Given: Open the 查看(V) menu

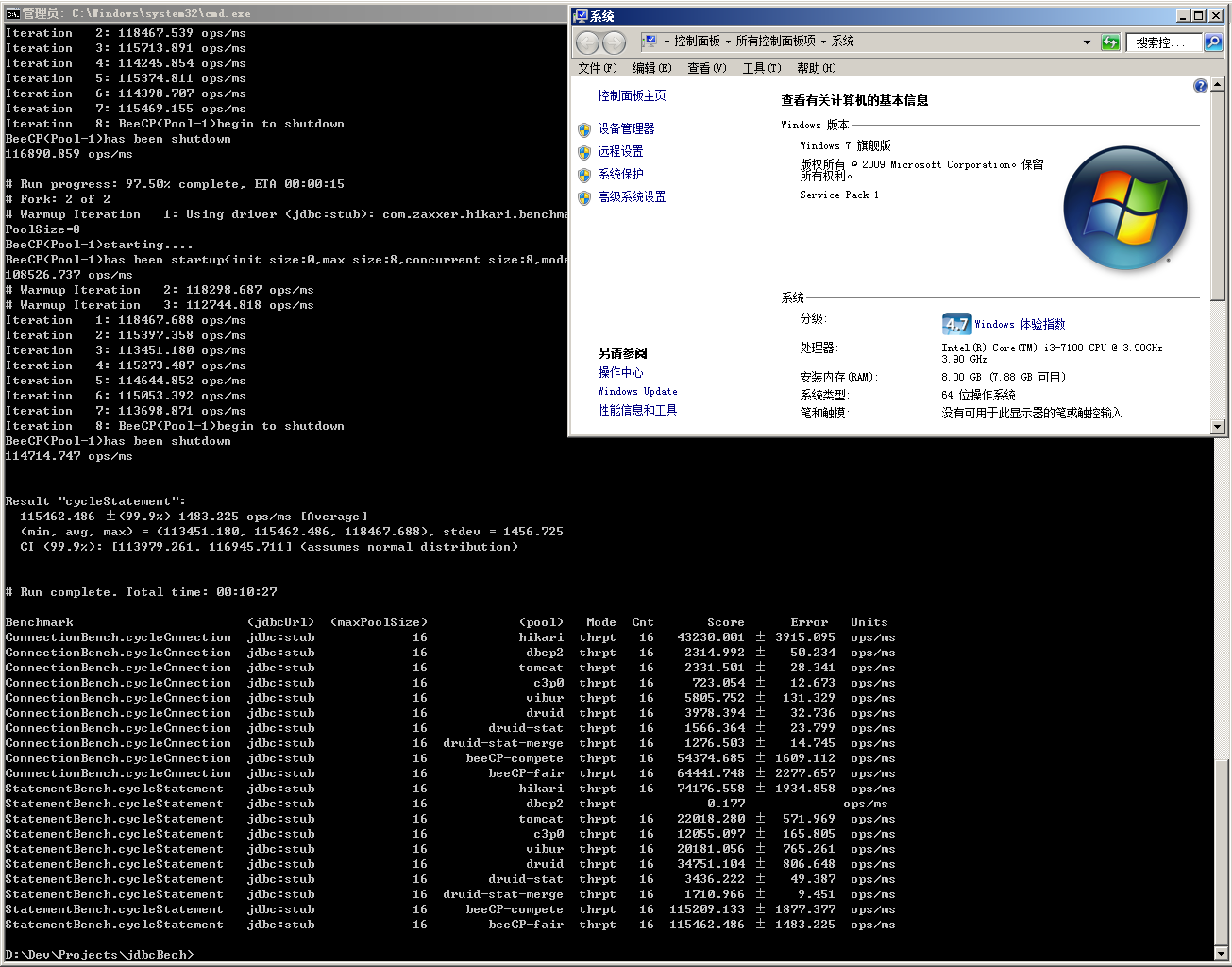Looking at the screenshot, I should click(706, 67).
